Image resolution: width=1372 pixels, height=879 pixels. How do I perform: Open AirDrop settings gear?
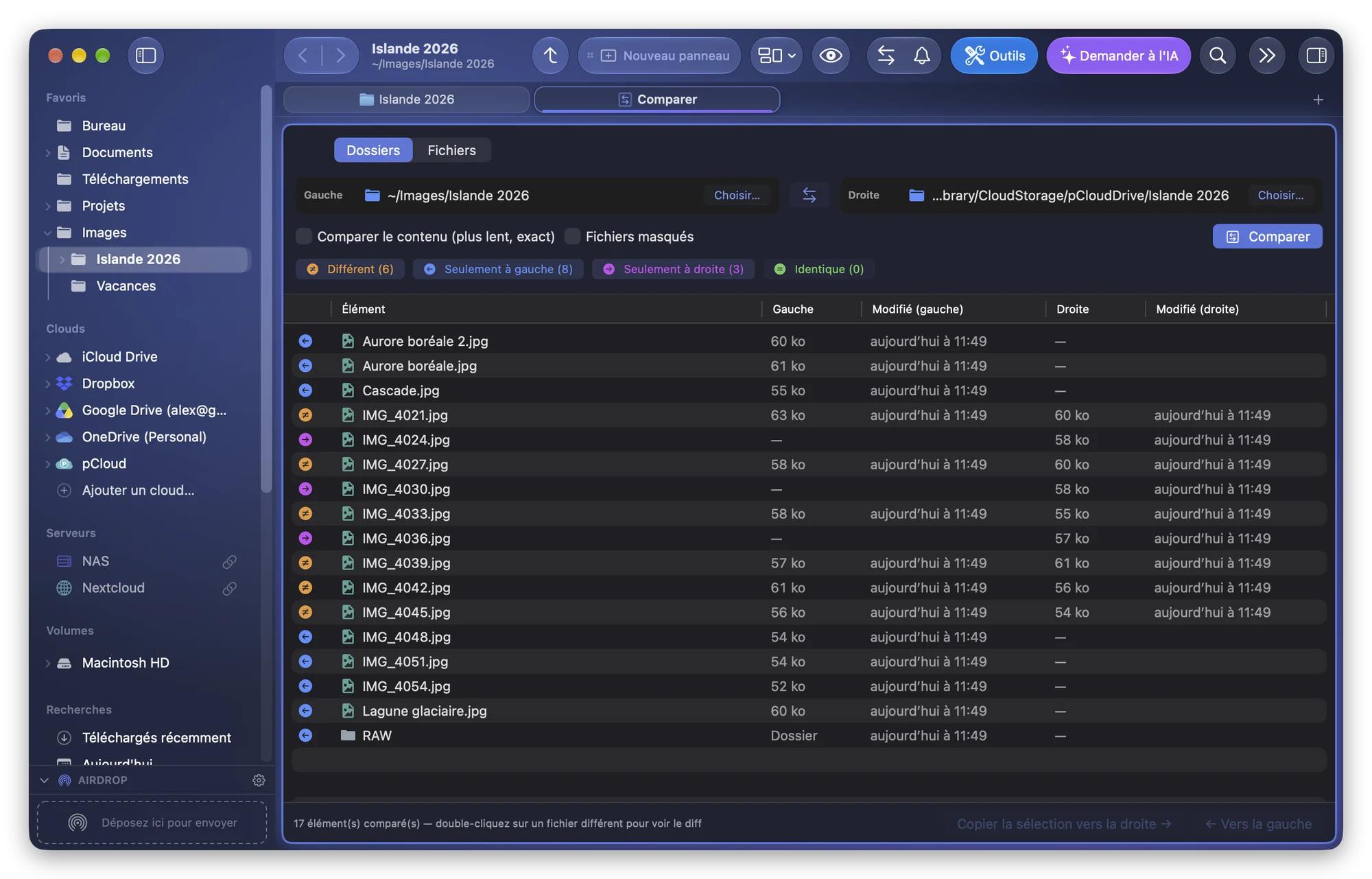[x=259, y=780]
